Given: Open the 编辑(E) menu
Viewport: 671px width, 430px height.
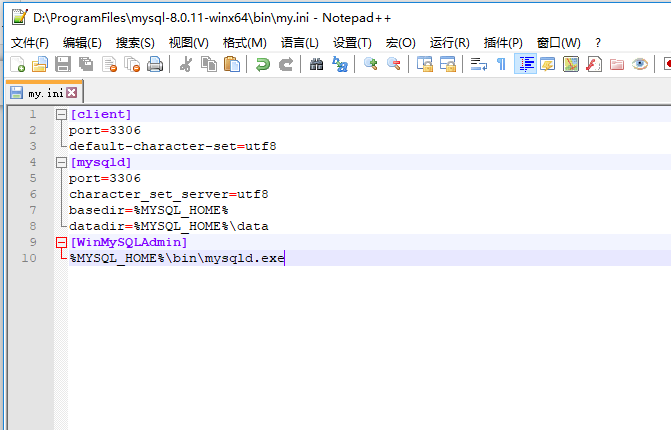Looking at the screenshot, I should [x=82, y=43].
